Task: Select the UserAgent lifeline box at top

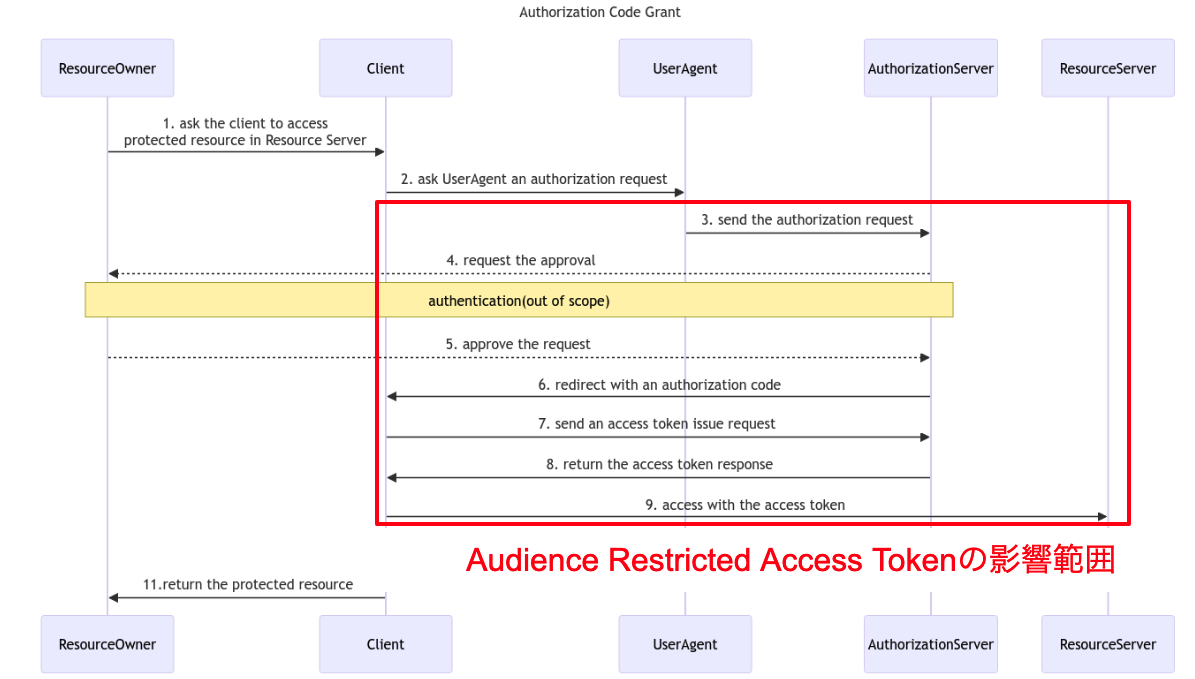Action: click(x=685, y=67)
